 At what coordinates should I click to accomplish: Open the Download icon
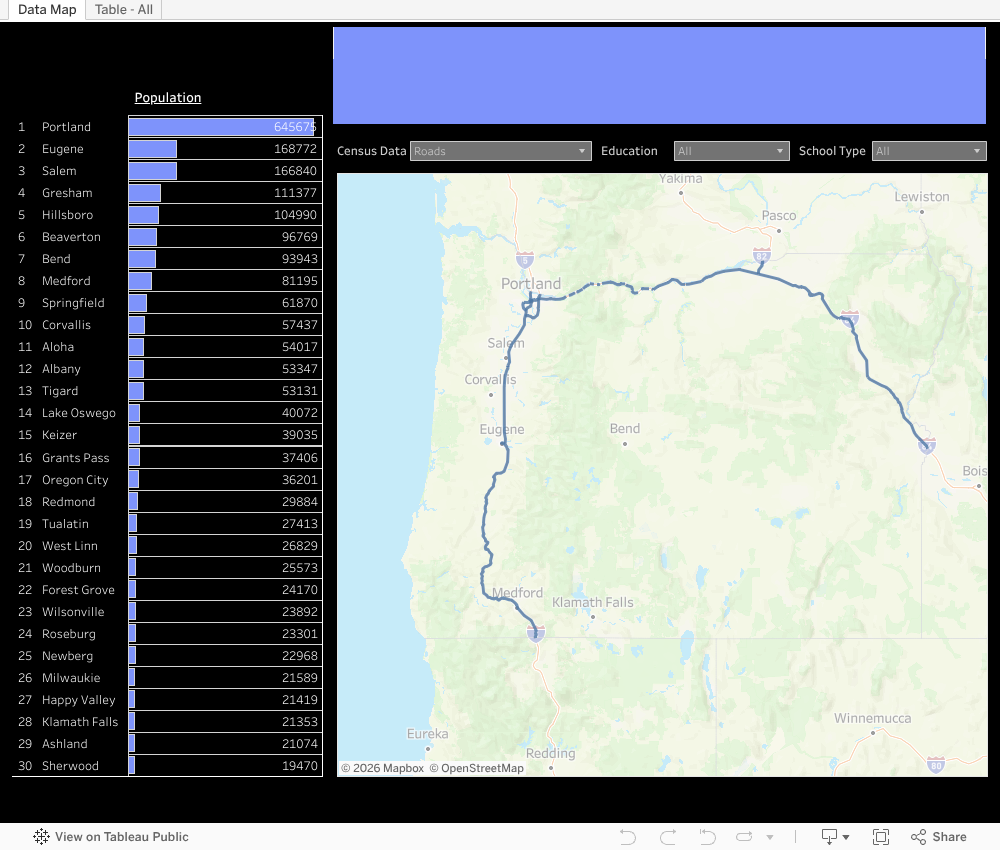[830, 836]
